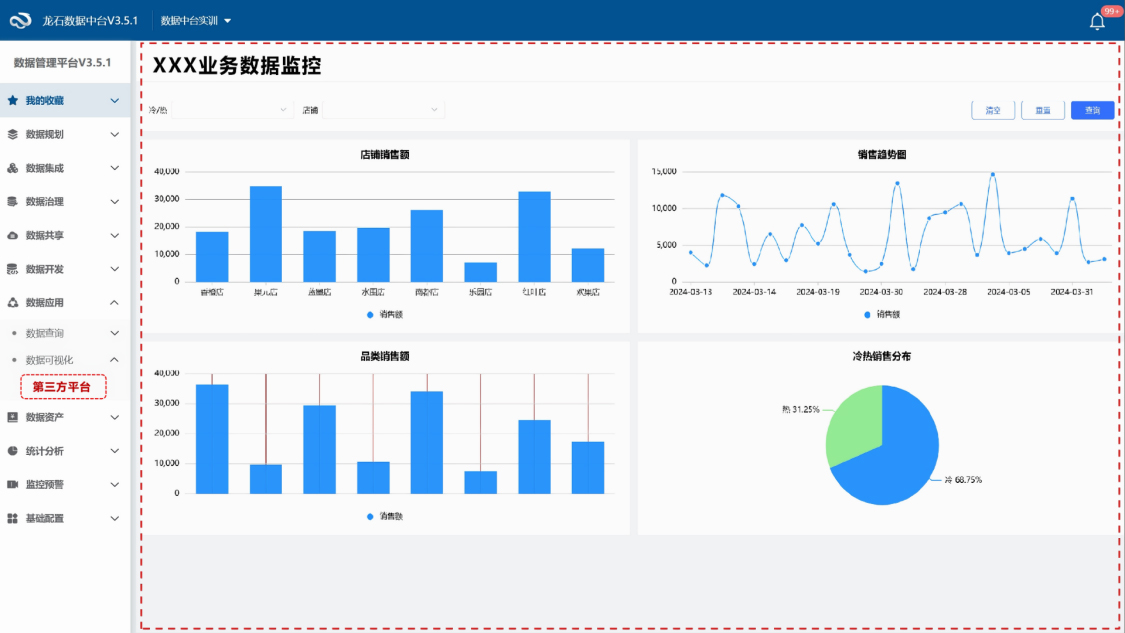1125x633 pixels.
Task: Open the 数据中台实训 dropdown in header
Action: tap(196, 21)
